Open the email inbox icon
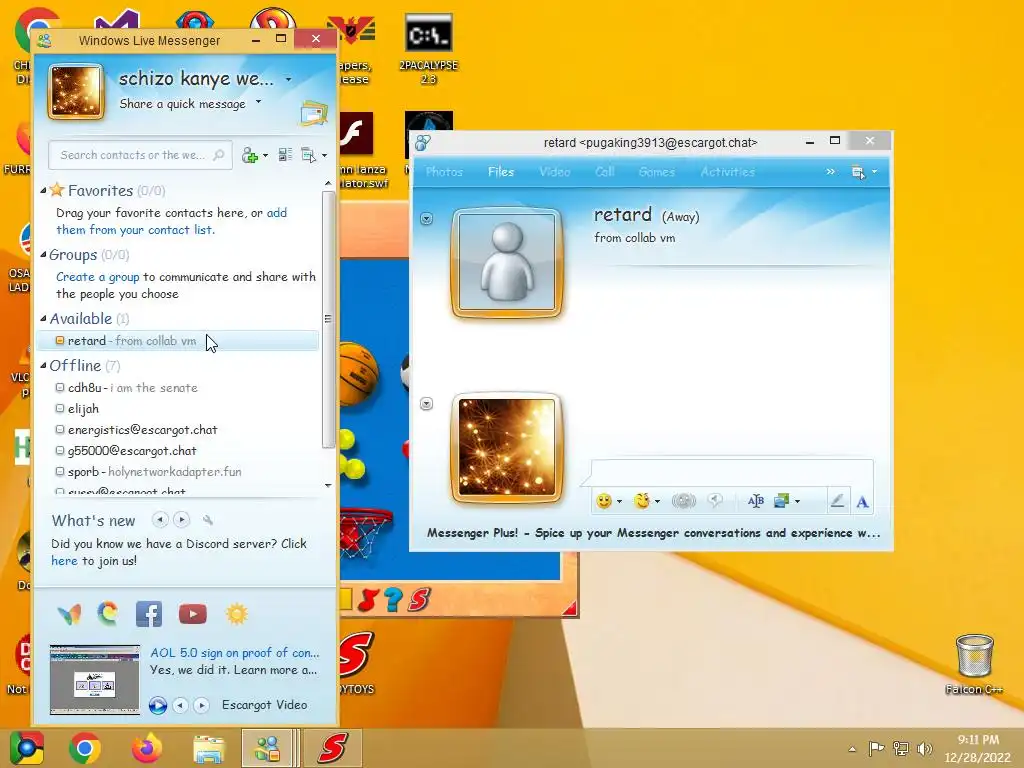1024x768 pixels. click(x=314, y=113)
